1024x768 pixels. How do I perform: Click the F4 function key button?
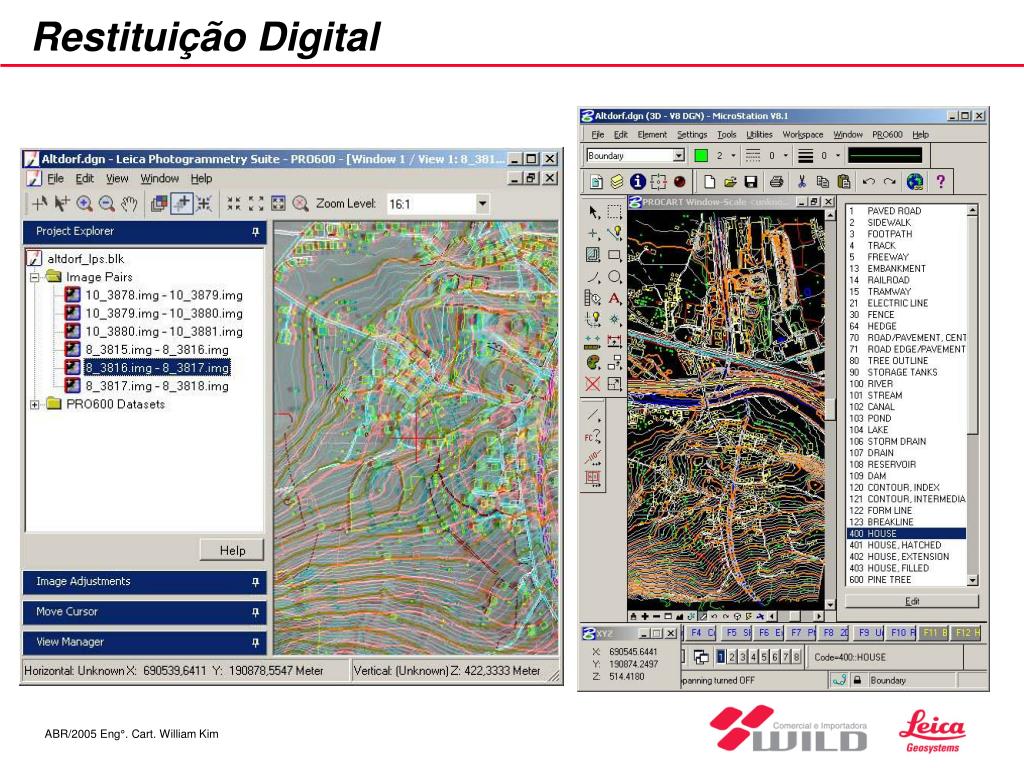pos(702,632)
